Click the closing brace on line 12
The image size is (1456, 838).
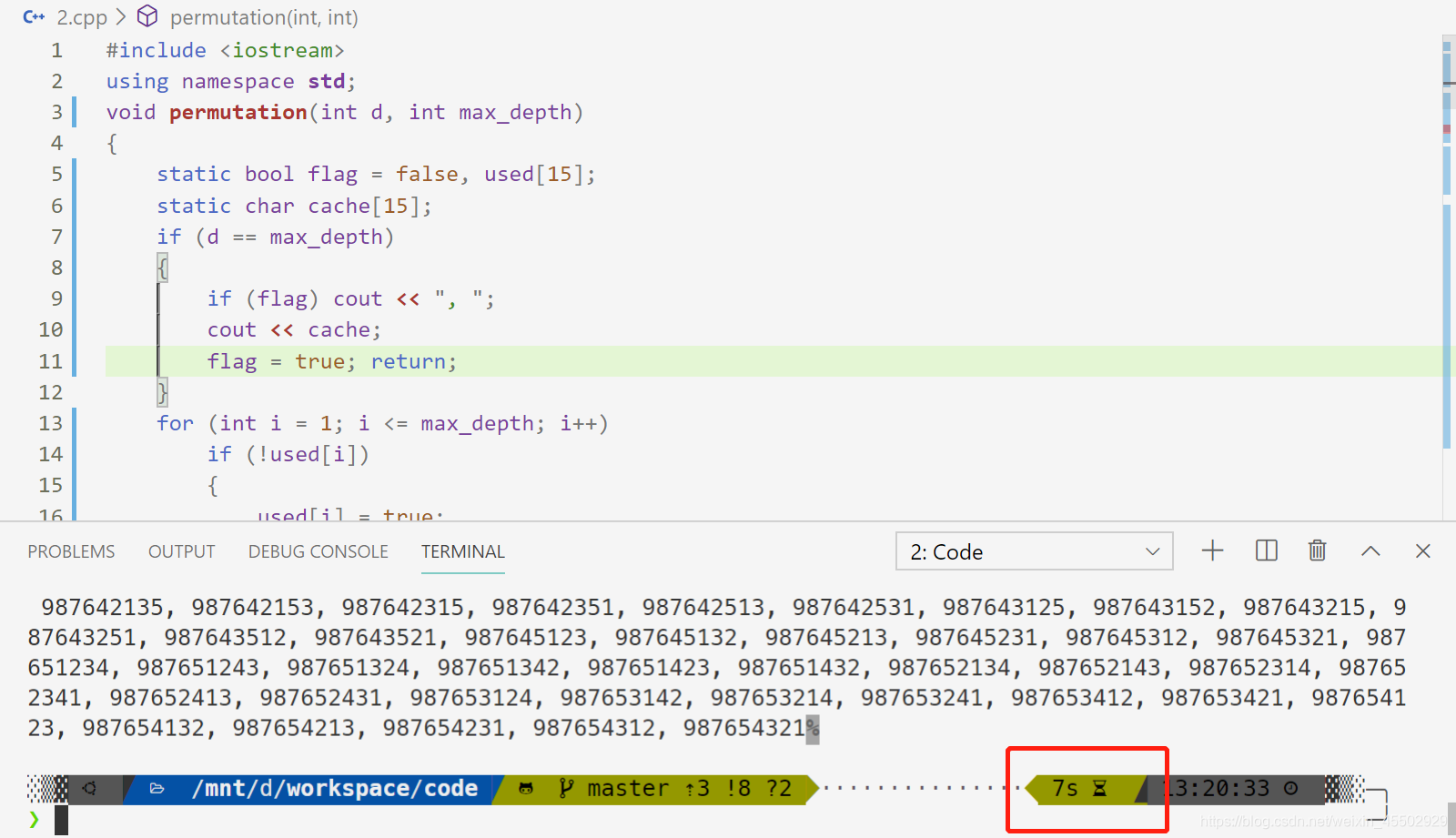point(162,393)
